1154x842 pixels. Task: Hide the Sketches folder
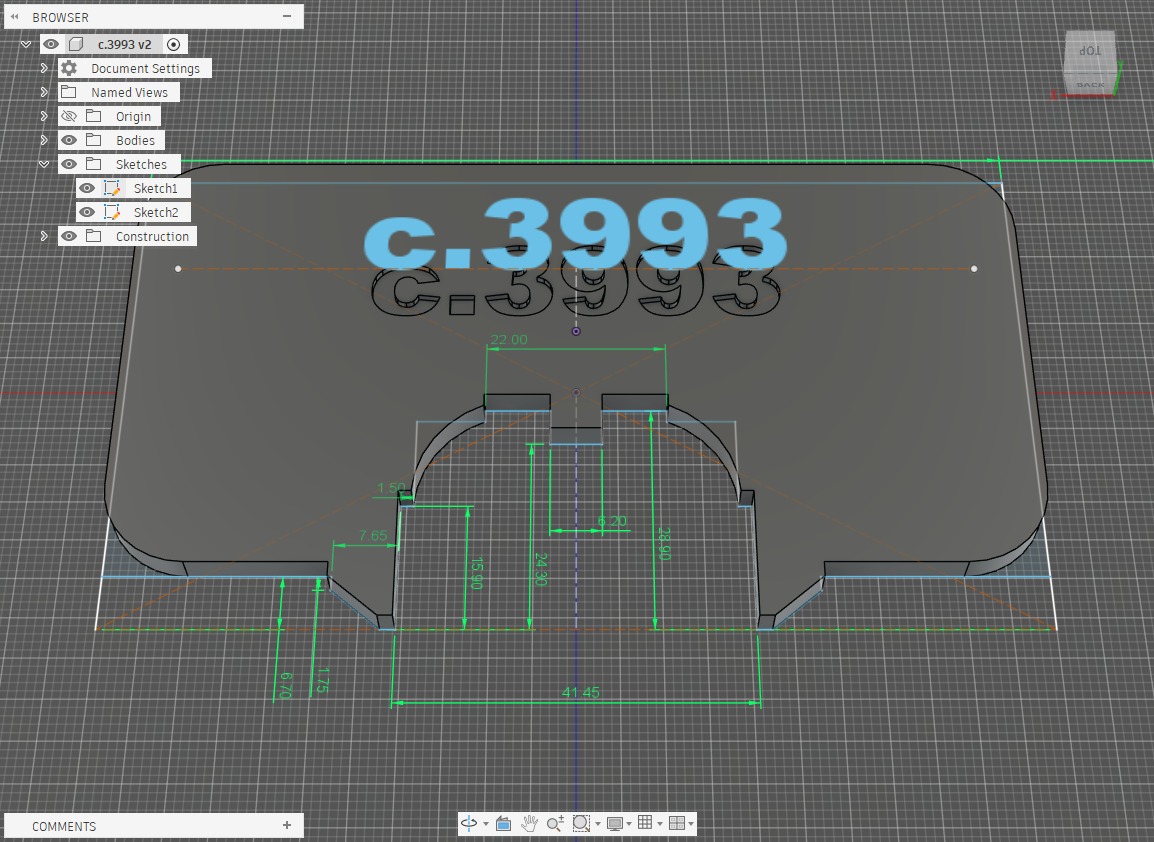pyautogui.click(x=68, y=164)
